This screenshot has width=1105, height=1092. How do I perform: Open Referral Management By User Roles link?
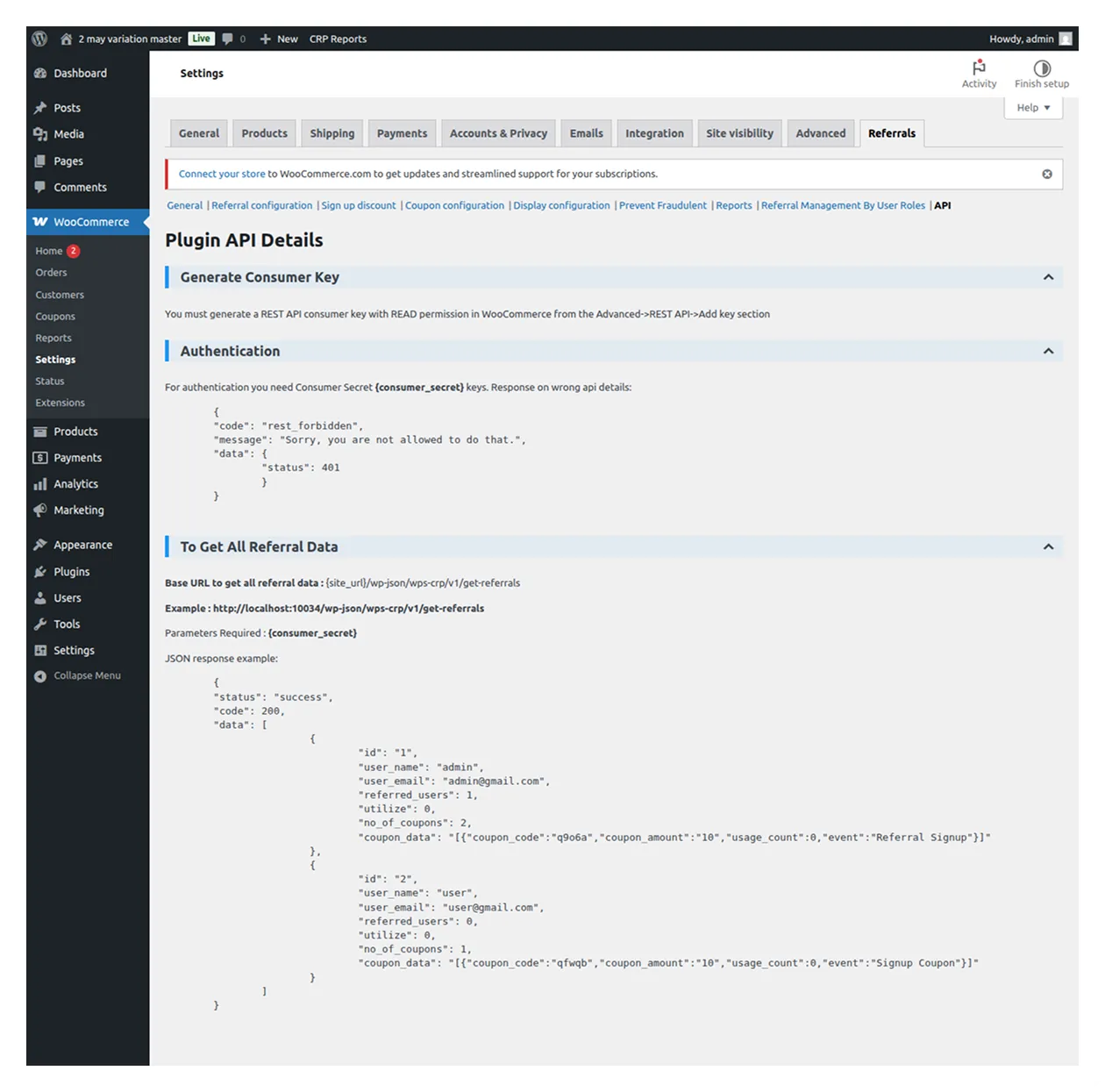[843, 205]
